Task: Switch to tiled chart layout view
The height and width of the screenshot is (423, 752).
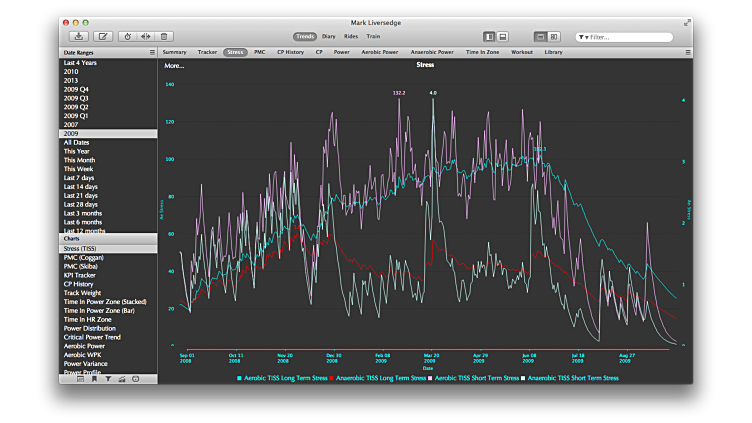Action: coord(554,36)
